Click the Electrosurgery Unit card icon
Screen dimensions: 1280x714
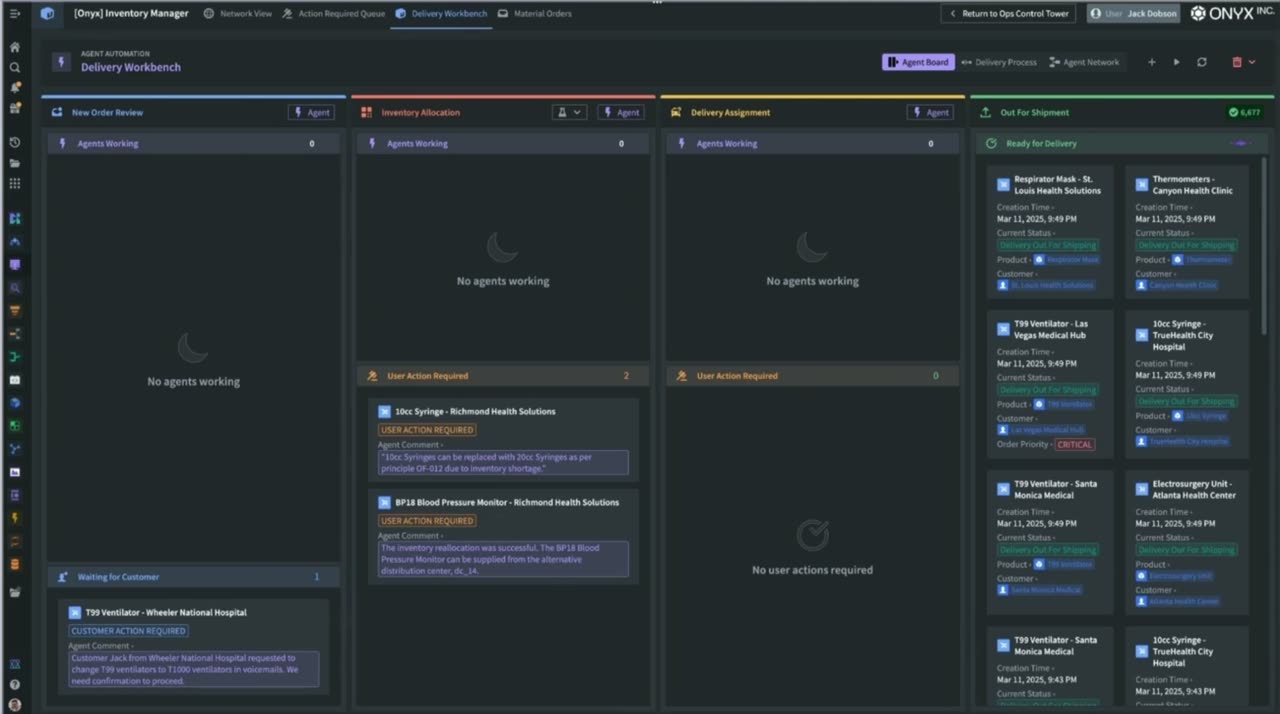tap(1141, 489)
